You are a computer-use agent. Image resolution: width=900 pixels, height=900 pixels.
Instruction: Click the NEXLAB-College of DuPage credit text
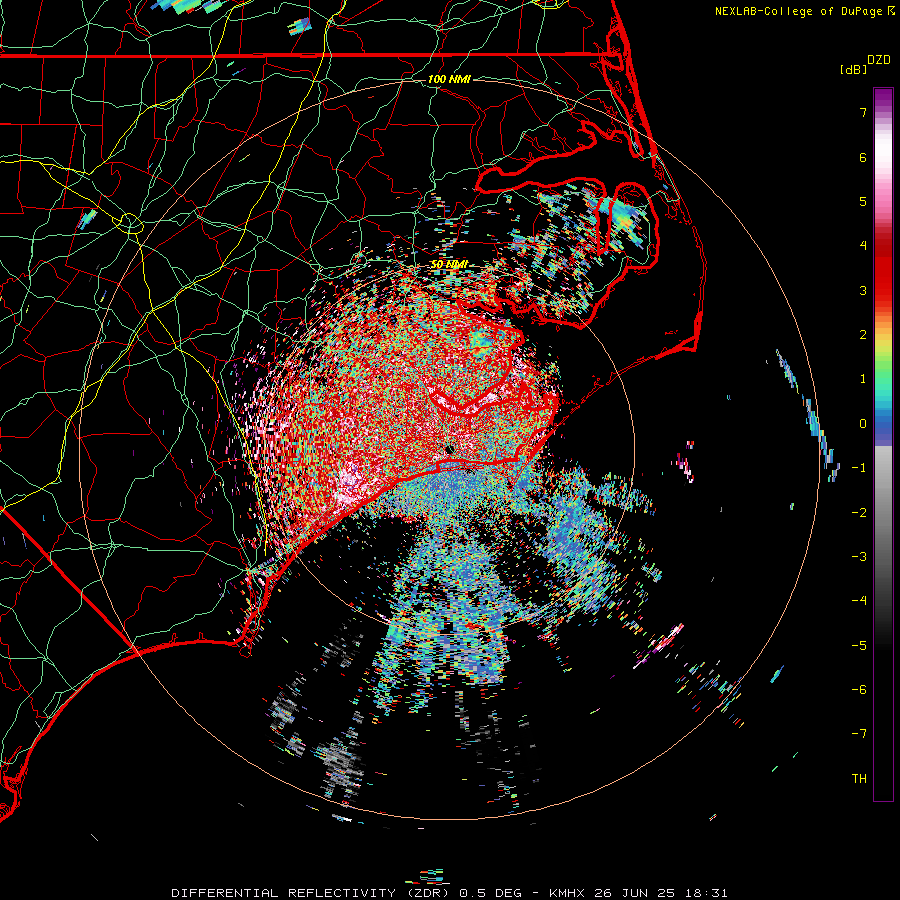tap(798, 11)
